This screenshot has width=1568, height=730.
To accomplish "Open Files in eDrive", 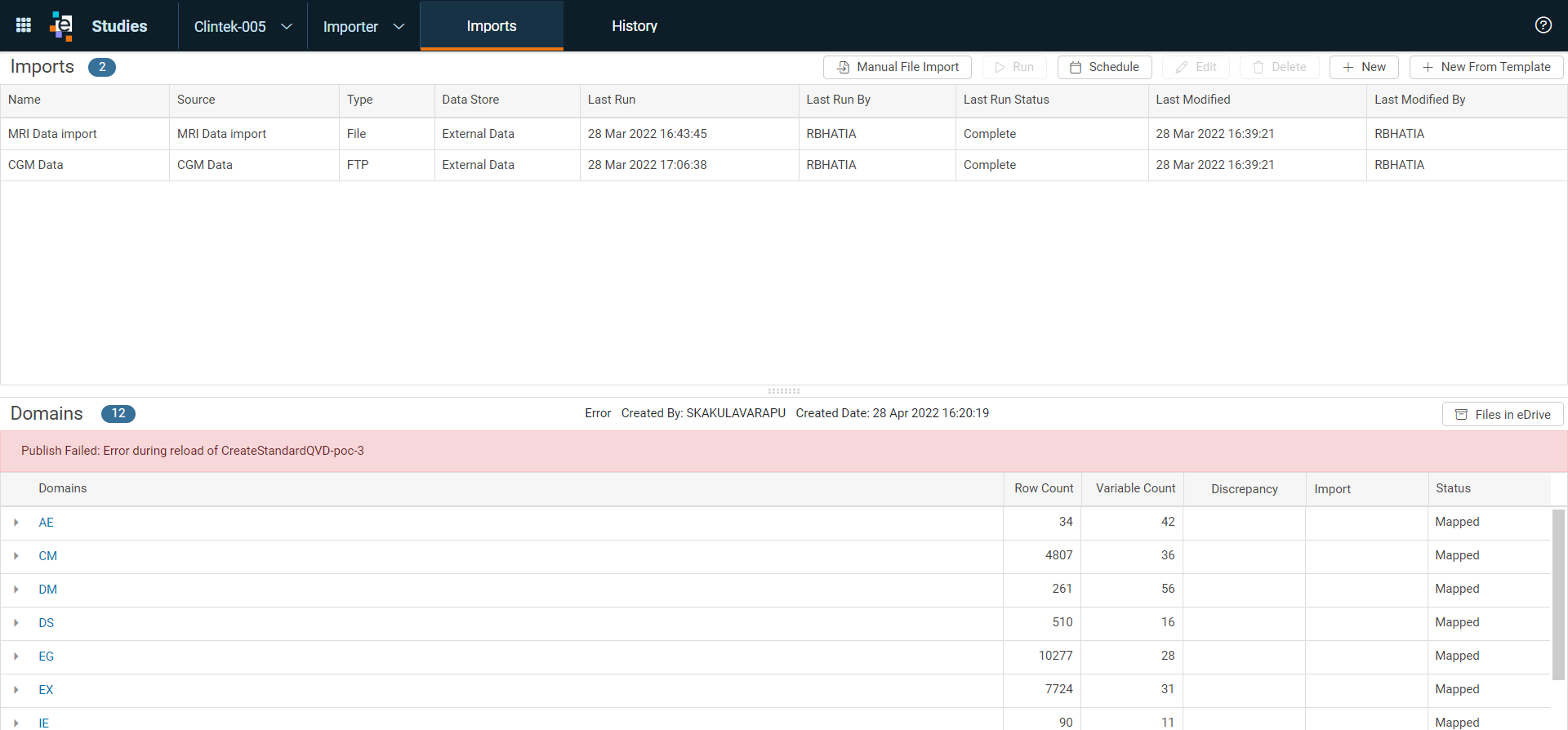I will pos(1503,414).
